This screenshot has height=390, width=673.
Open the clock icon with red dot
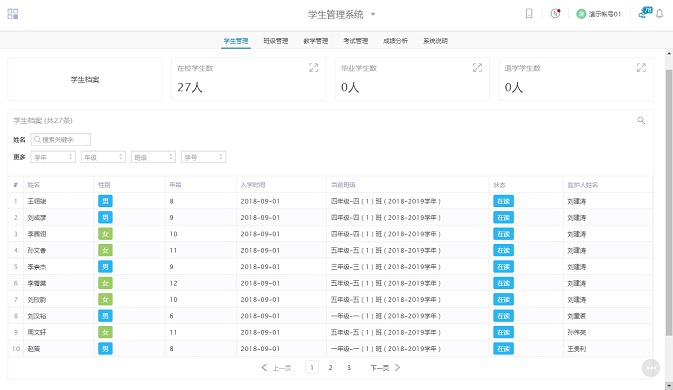click(x=555, y=14)
